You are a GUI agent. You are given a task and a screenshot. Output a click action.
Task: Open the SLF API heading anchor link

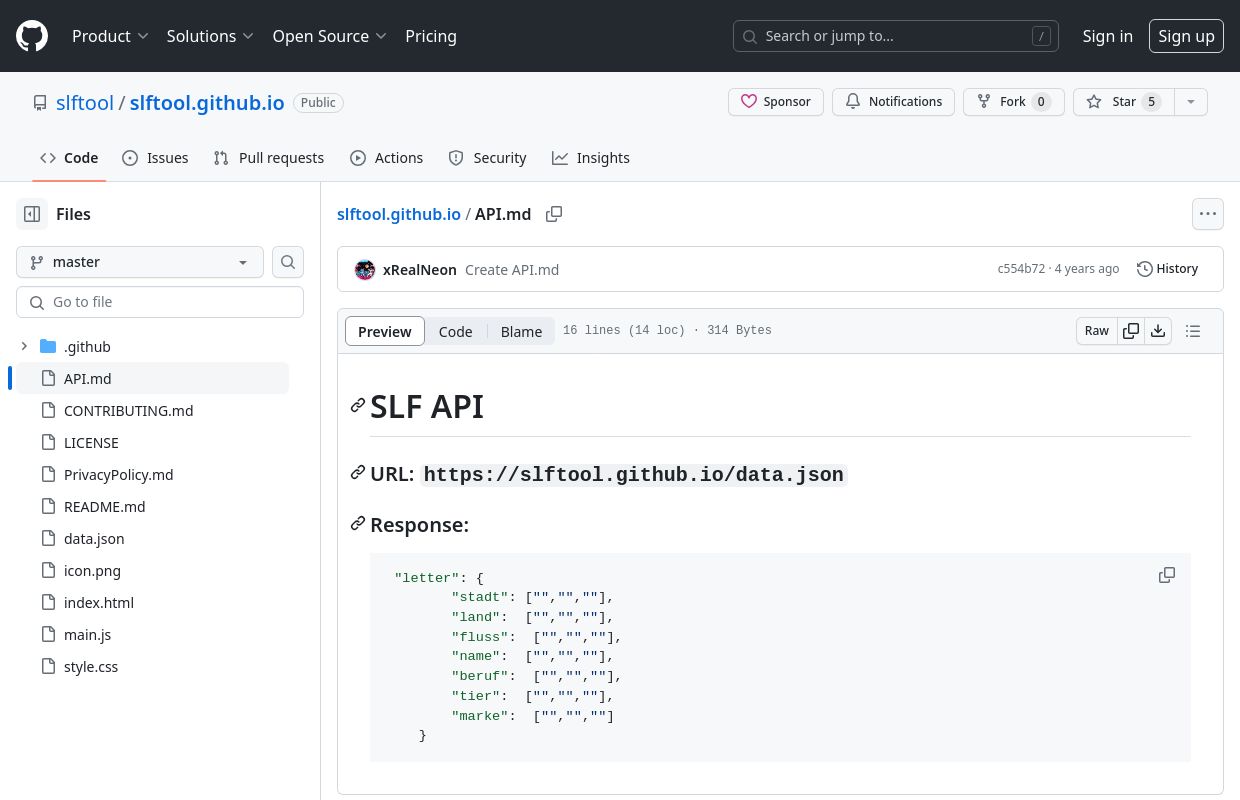click(x=358, y=406)
